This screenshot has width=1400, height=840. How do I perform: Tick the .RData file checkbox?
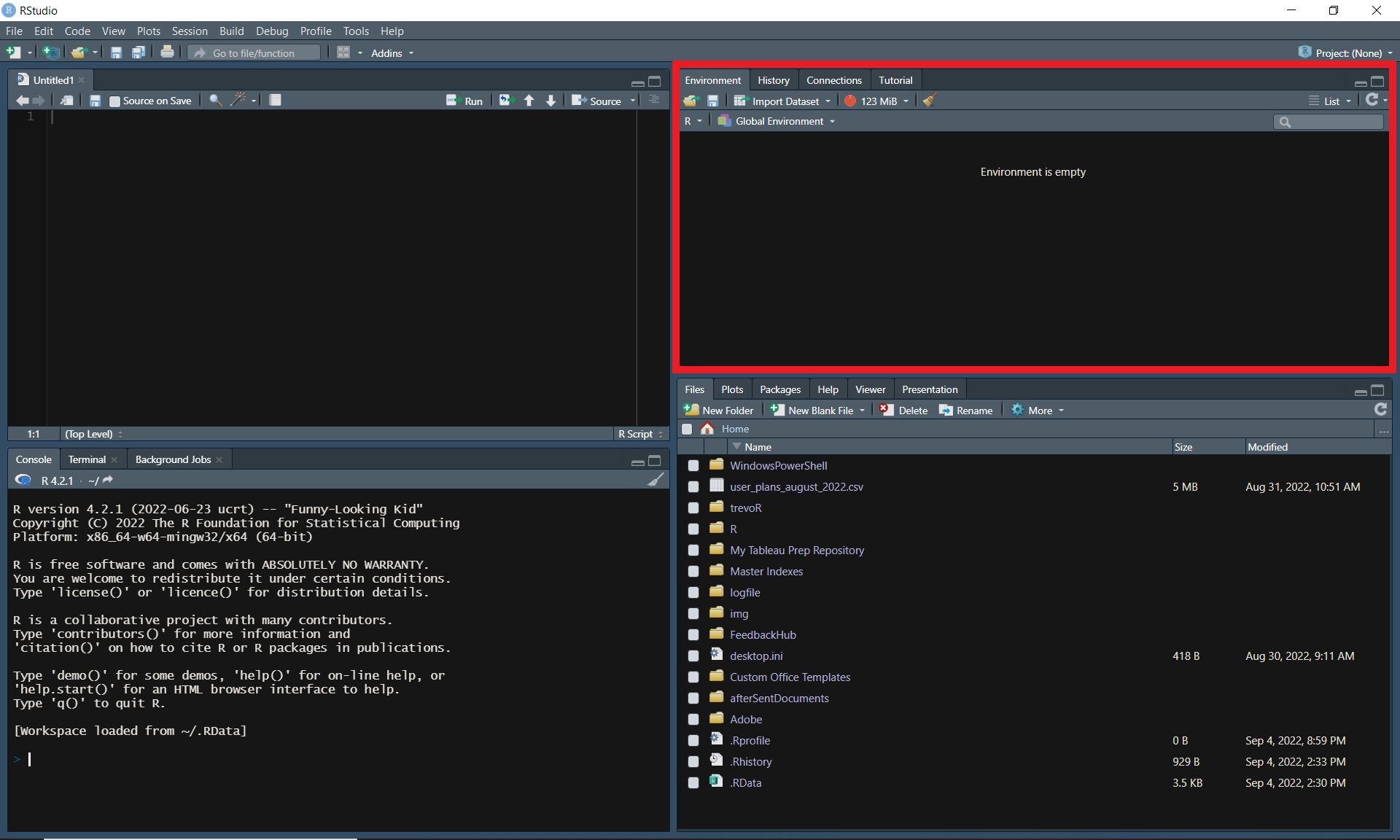693,782
